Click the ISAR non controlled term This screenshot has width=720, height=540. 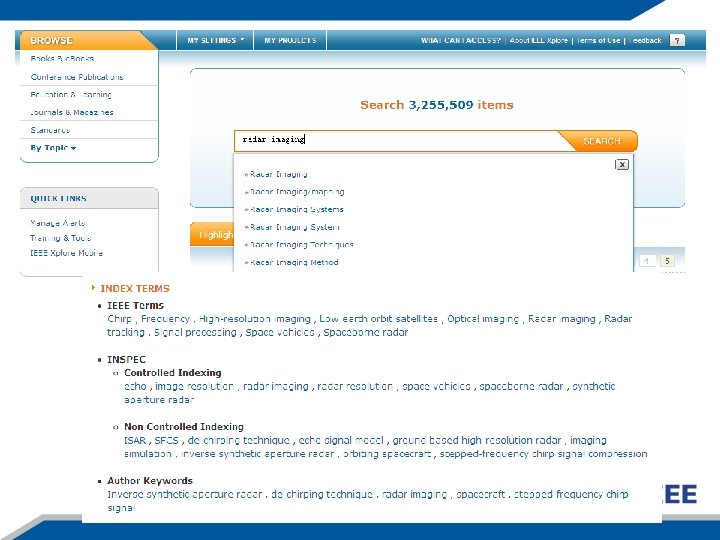135,440
